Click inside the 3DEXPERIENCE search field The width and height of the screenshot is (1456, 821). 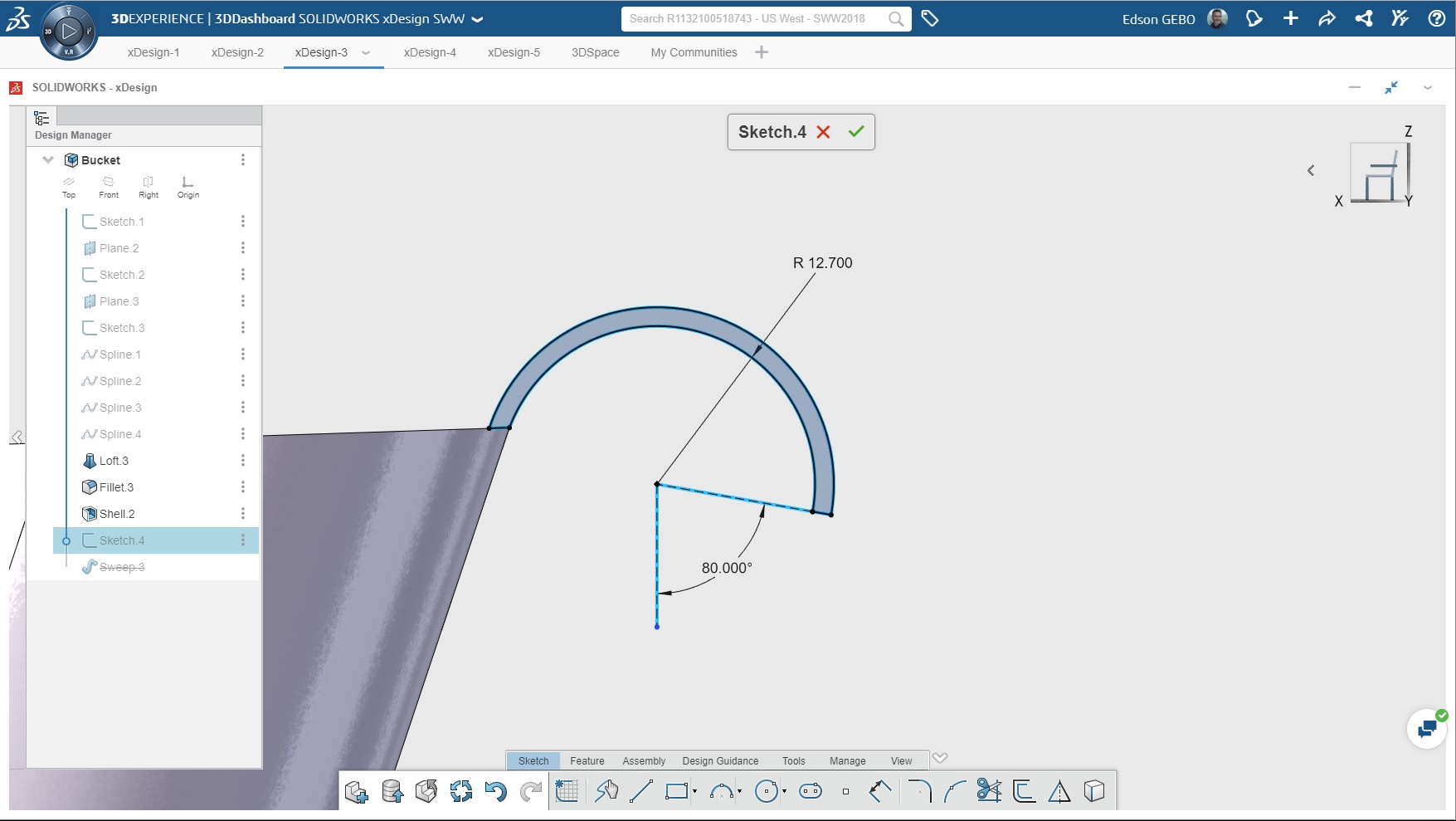pyautogui.click(x=755, y=18)
